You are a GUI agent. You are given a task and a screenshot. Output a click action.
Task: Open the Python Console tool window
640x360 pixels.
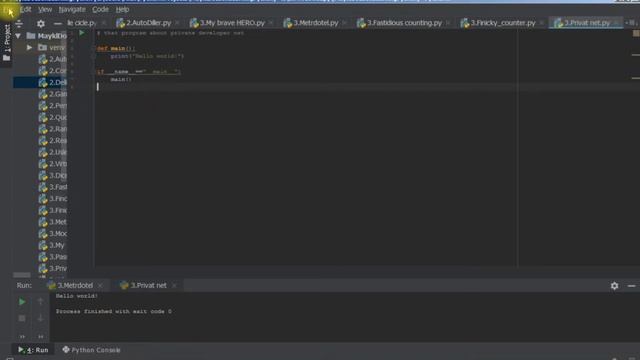91,350
